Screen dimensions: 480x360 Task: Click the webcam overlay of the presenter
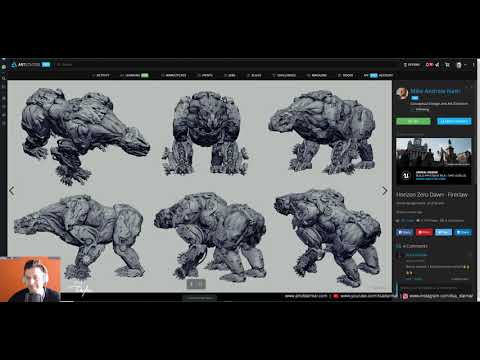tap(31, 279)
